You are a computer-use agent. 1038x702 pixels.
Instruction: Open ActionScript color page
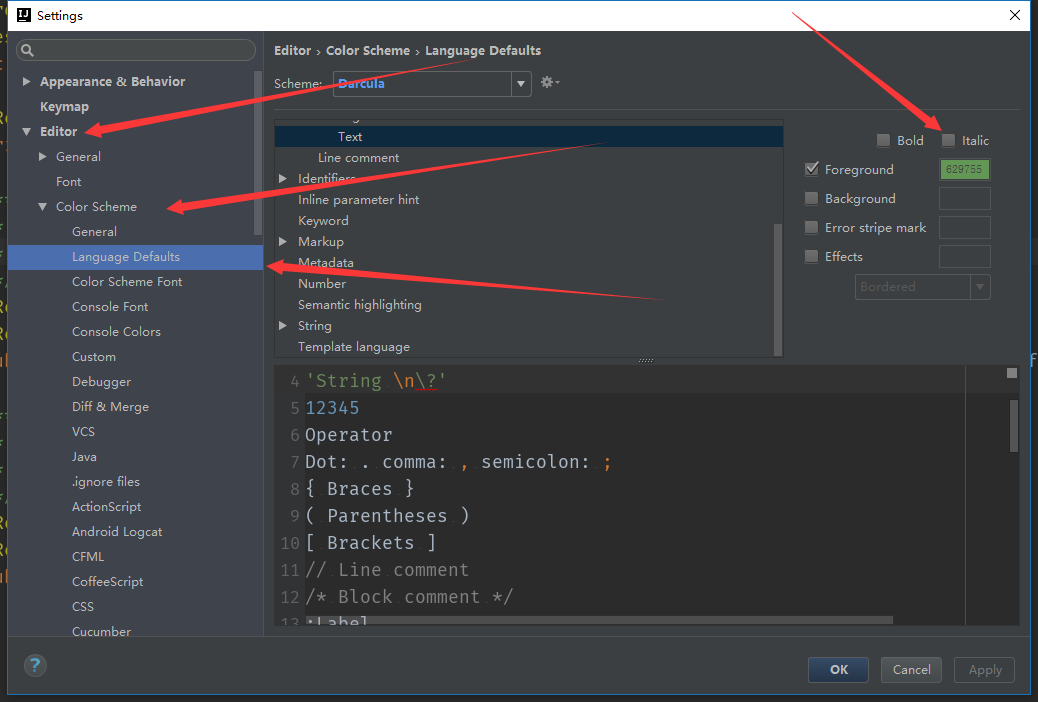(x=106, y=507)
